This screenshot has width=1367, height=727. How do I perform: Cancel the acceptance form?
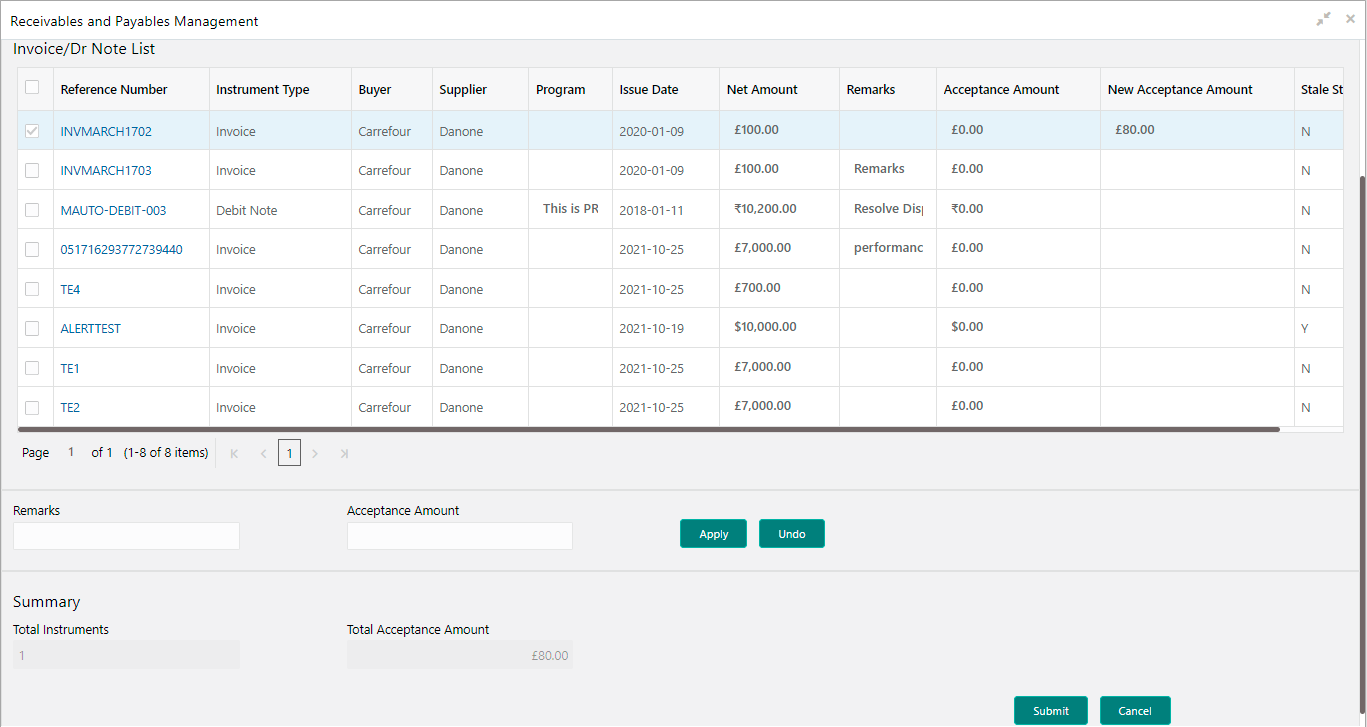tap(1135, 711)
